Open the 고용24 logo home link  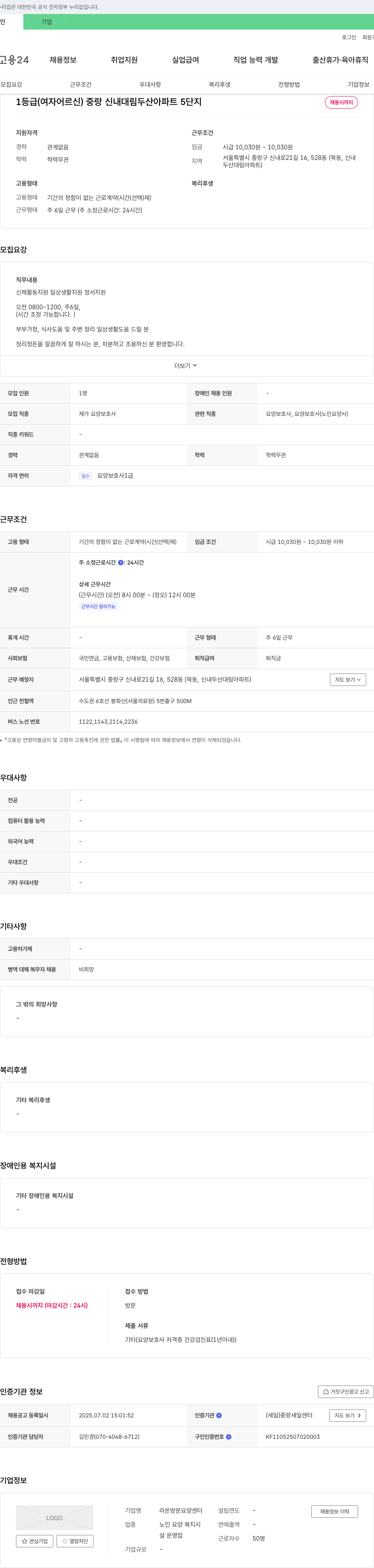click(14, 60)
